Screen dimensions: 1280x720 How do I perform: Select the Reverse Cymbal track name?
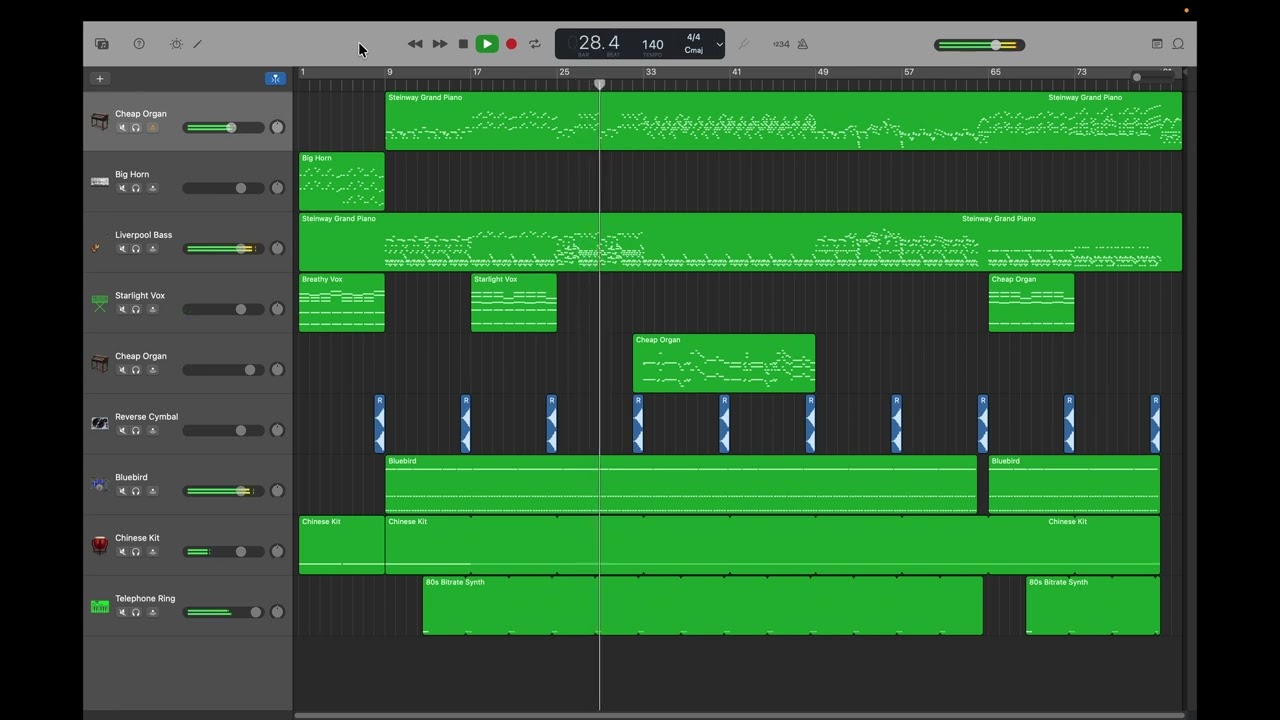pos(147,416)
